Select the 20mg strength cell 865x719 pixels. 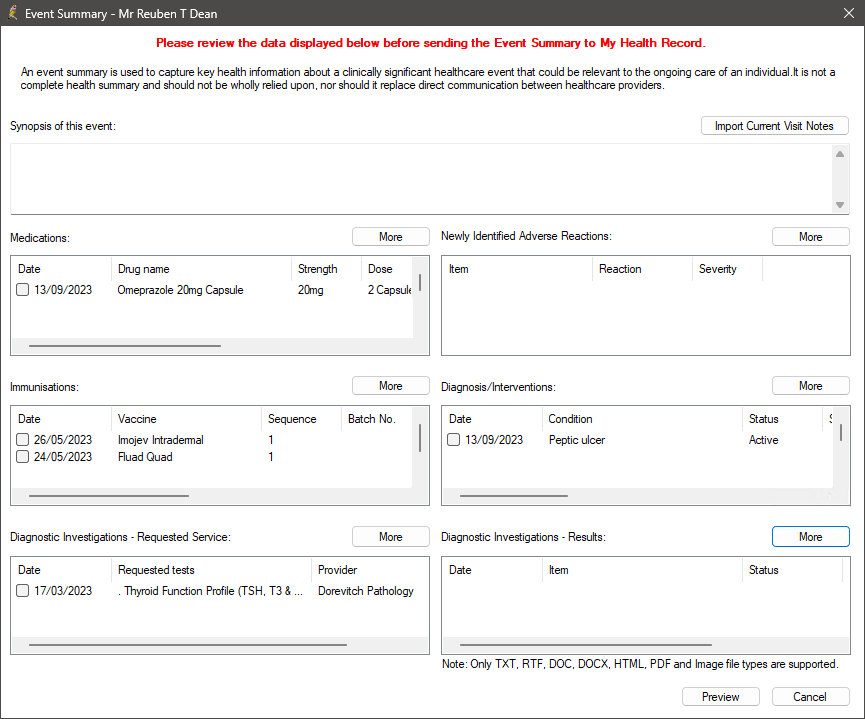coord(311,290)
